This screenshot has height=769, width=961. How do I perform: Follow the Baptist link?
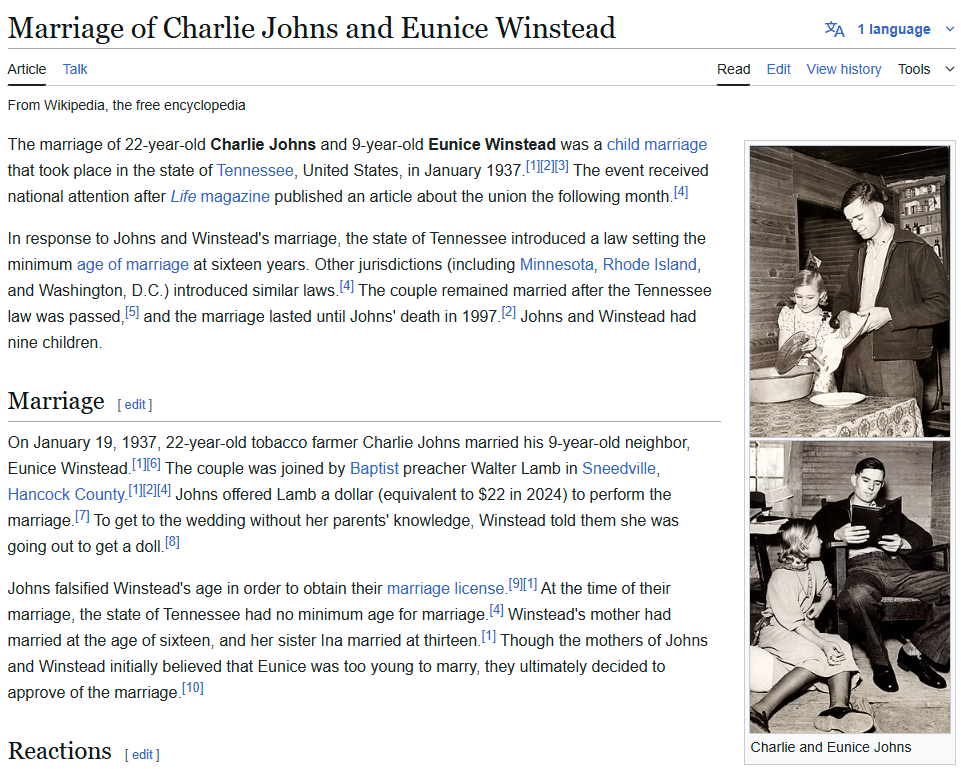374,469
